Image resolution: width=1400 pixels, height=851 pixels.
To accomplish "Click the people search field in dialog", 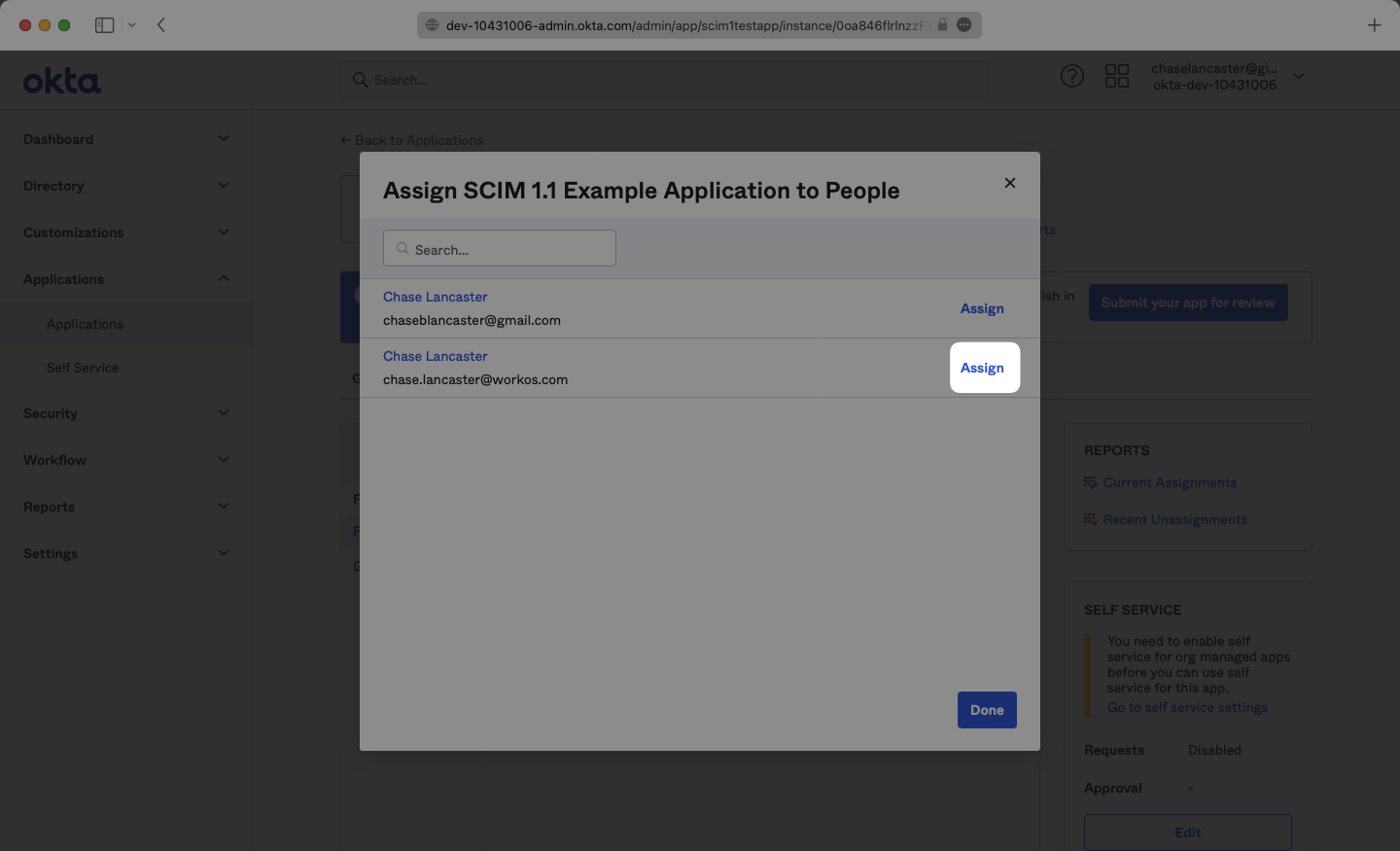I will tap(500, 249).
